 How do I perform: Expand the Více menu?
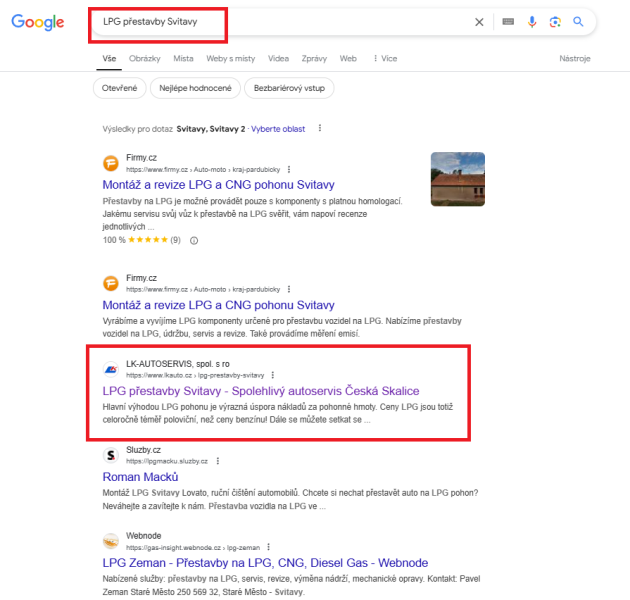click(385, 59)
